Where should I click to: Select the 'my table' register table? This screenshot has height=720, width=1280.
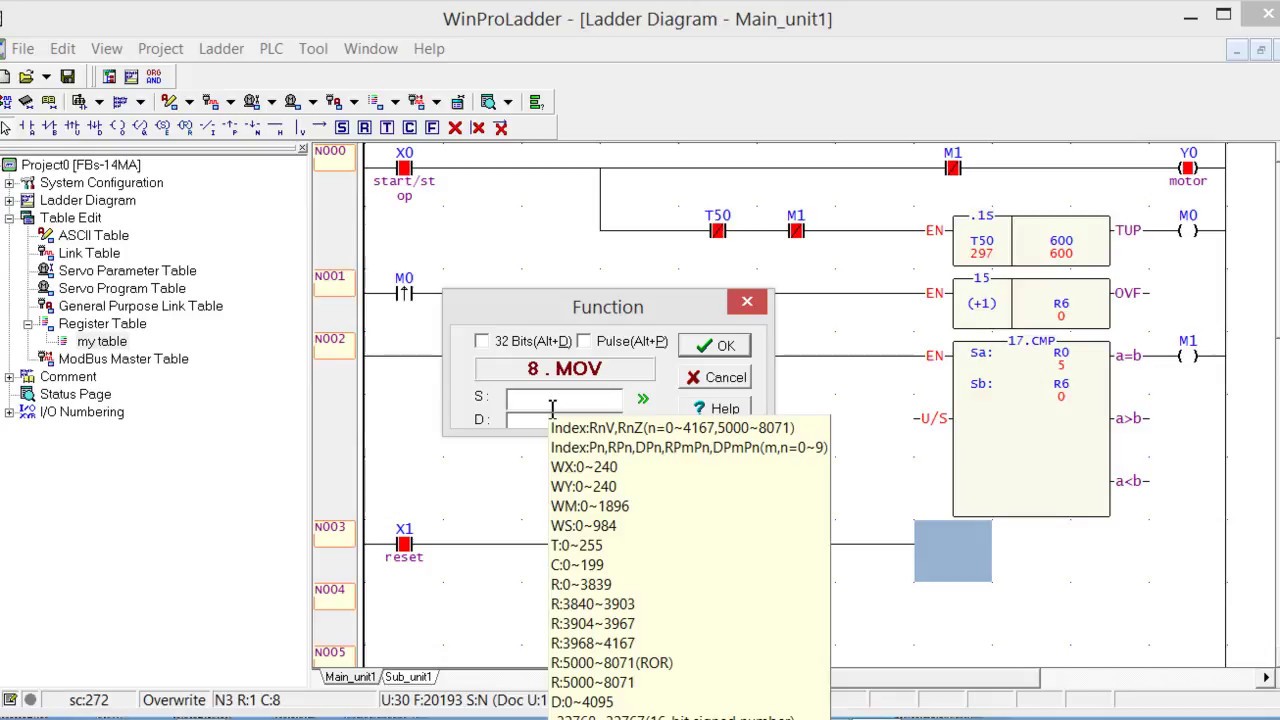[x=102, y=342]
